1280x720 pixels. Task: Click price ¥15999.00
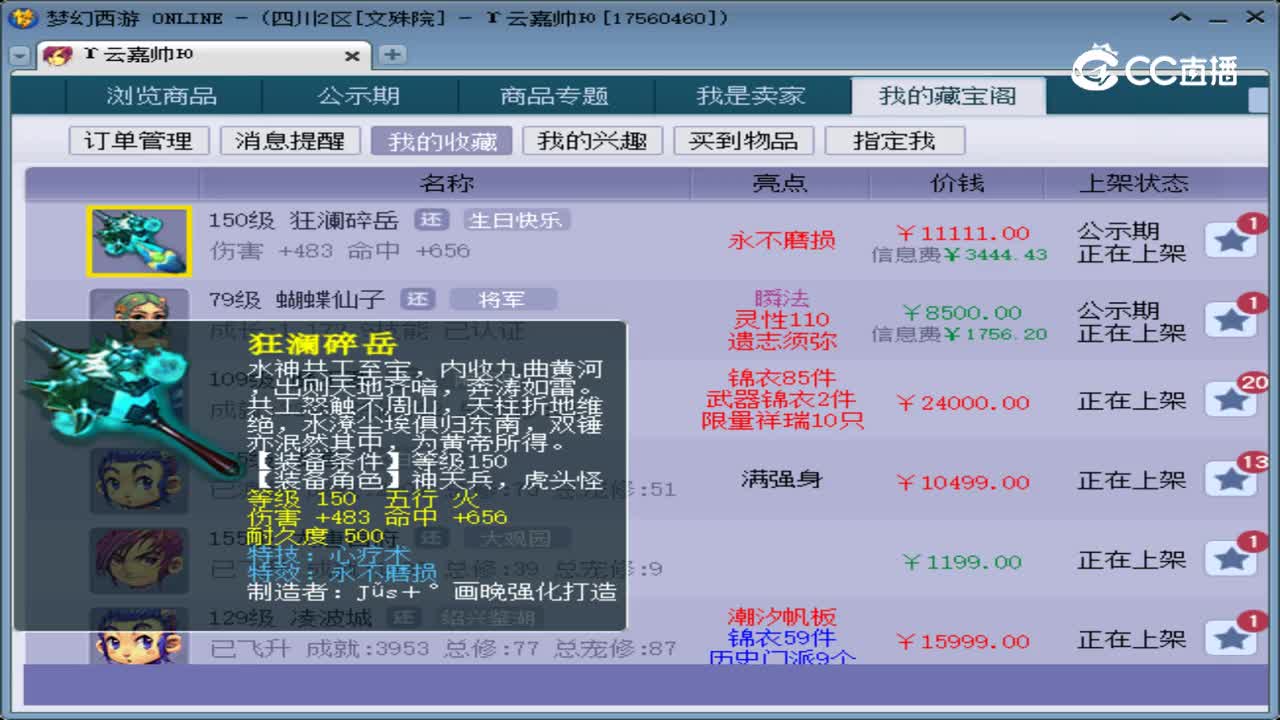(x=963, y=642)
